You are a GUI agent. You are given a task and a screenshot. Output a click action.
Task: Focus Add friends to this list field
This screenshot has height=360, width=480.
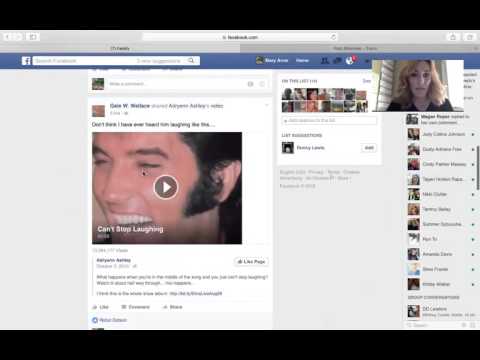329,120
